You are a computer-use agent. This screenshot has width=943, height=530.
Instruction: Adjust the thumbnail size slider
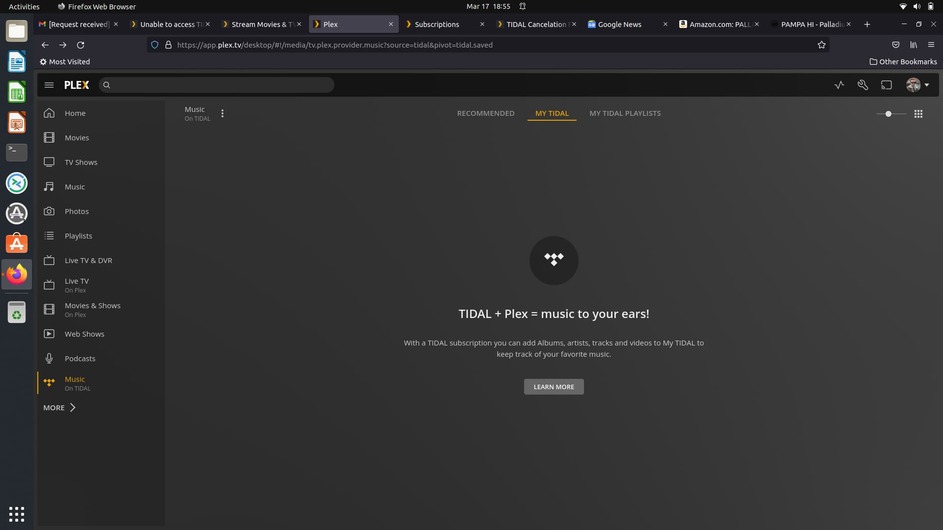point(888,114)
